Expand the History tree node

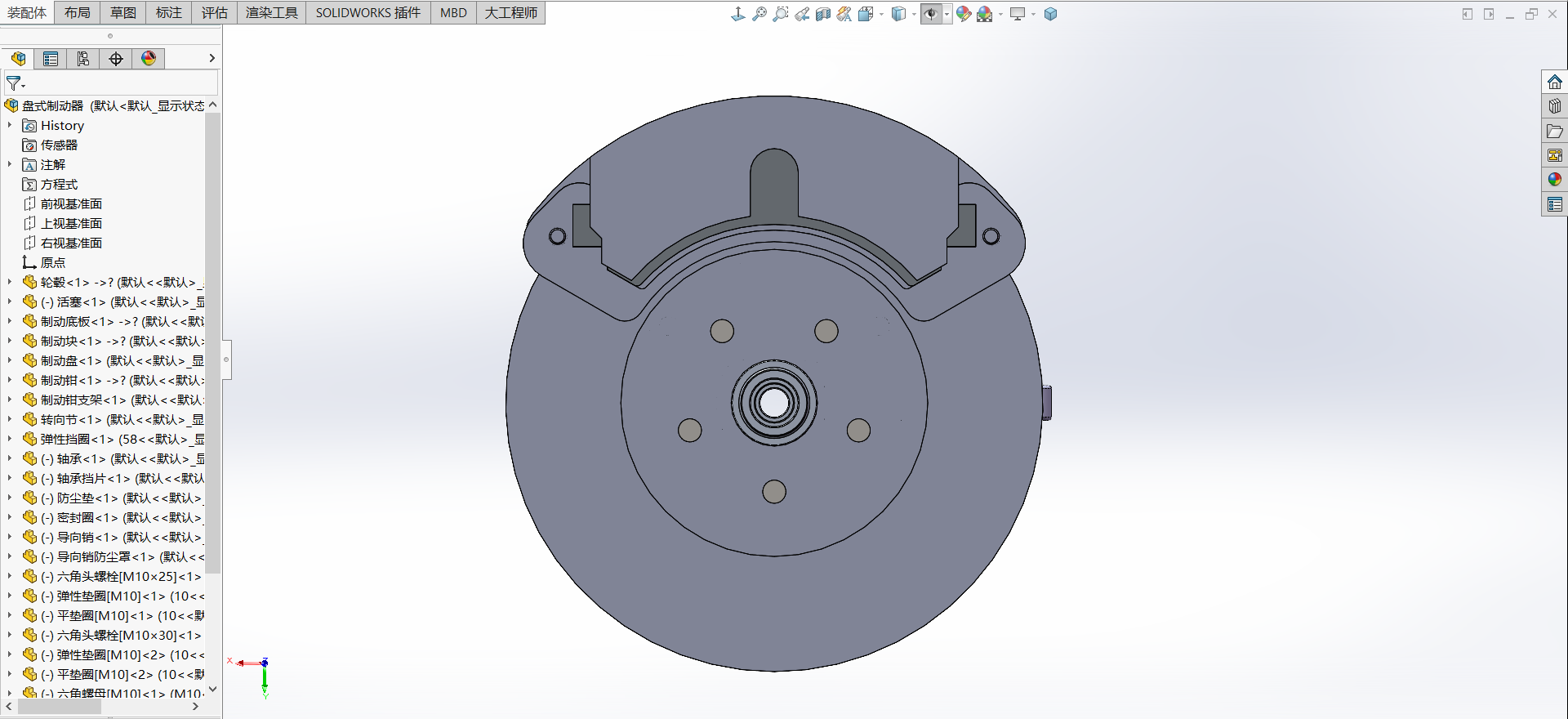(x=10, y=125)
